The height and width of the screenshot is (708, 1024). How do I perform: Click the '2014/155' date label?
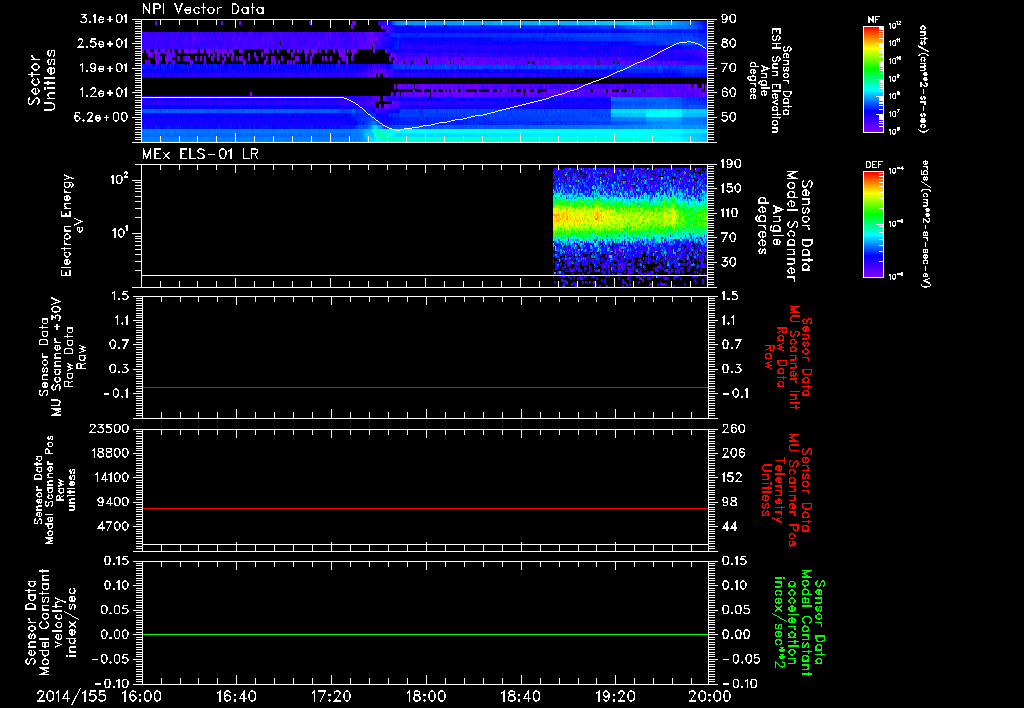pos(71,696)
